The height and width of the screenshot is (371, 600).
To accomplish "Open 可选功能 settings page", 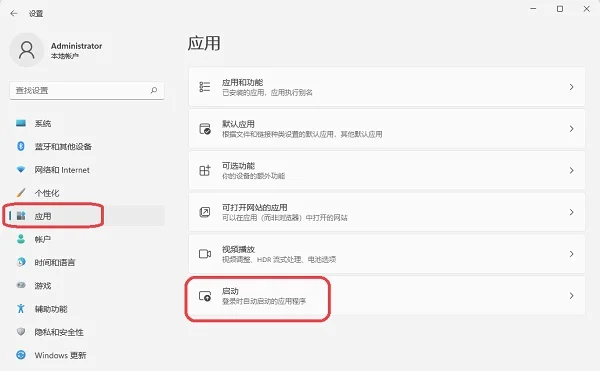I will (387, 170).
